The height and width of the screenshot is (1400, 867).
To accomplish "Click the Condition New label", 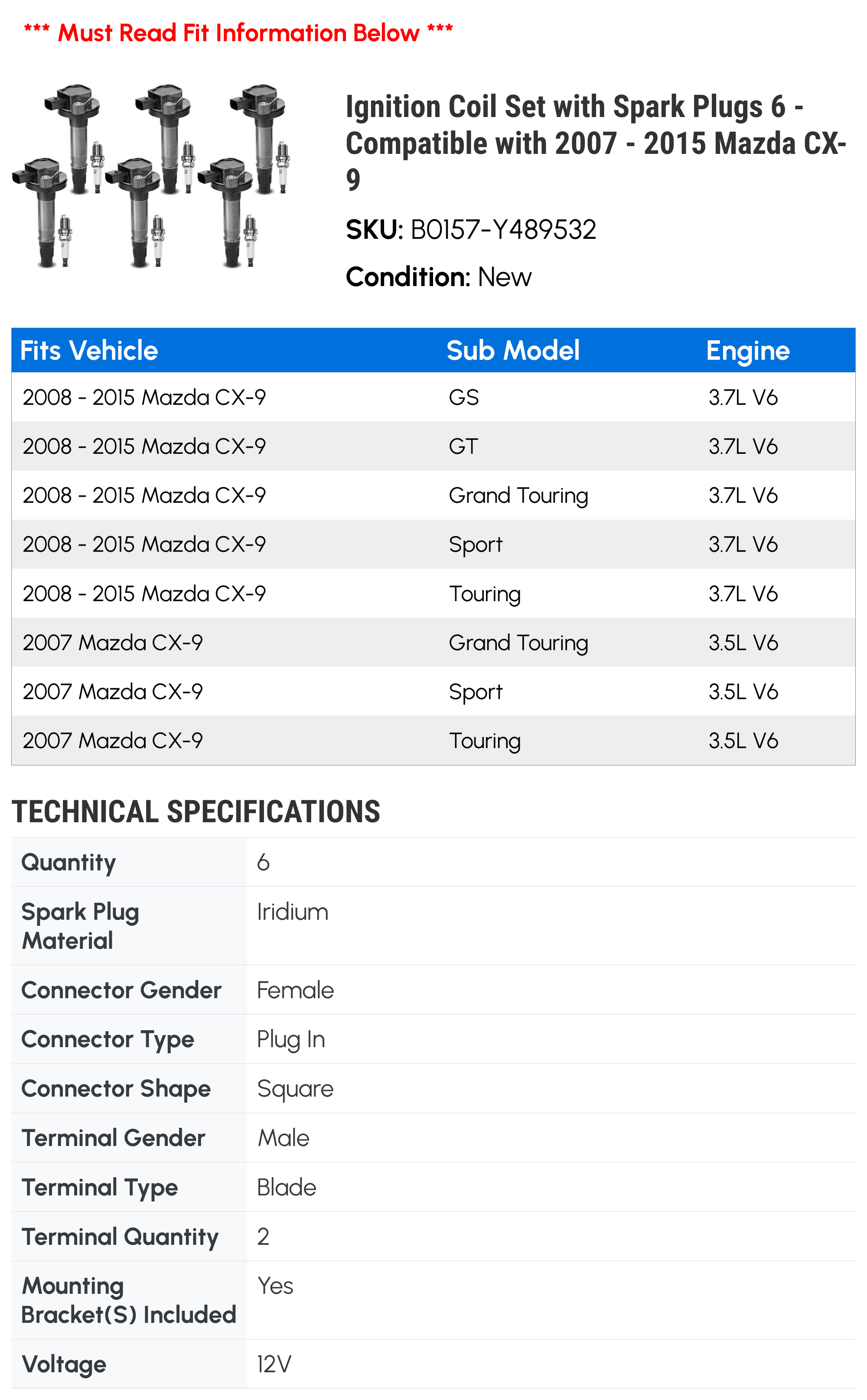I will point(439,277).
